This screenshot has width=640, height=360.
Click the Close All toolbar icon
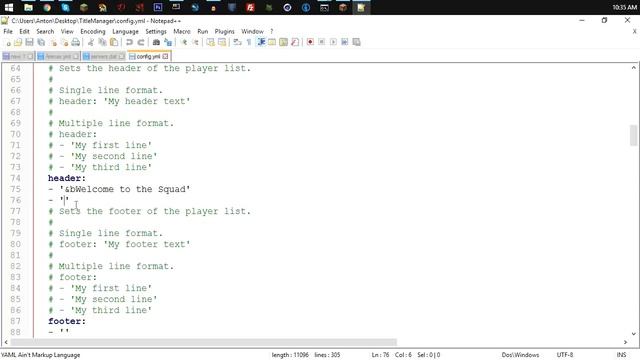64,42
